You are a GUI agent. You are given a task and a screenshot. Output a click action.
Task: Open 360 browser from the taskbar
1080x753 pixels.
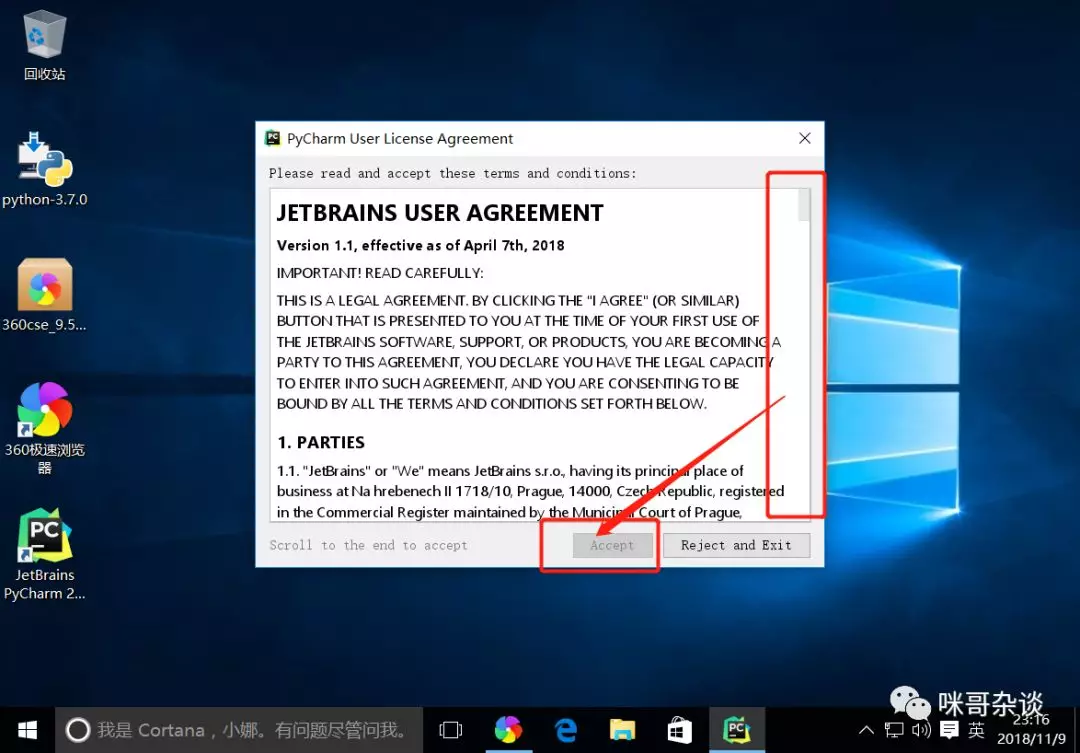click(x=508, y=730)
